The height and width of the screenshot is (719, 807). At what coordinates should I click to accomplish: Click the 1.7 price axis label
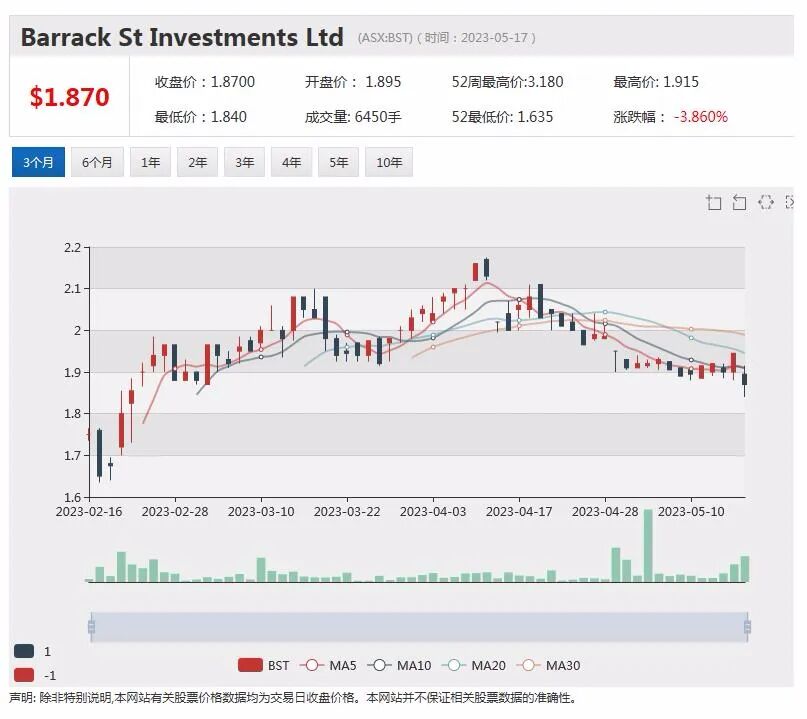pyautogui.click(x=73, y=455)
